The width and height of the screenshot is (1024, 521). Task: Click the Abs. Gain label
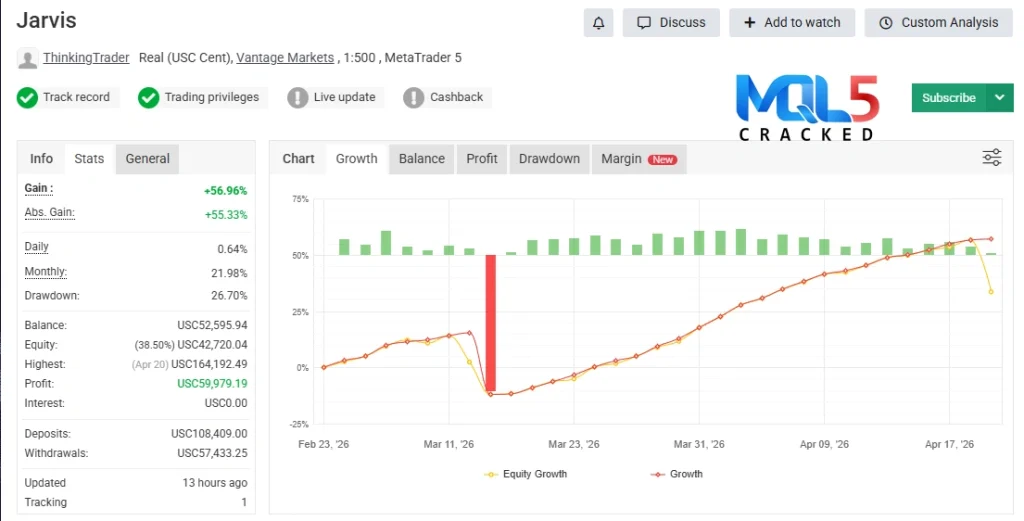click(x=50, y=212)
